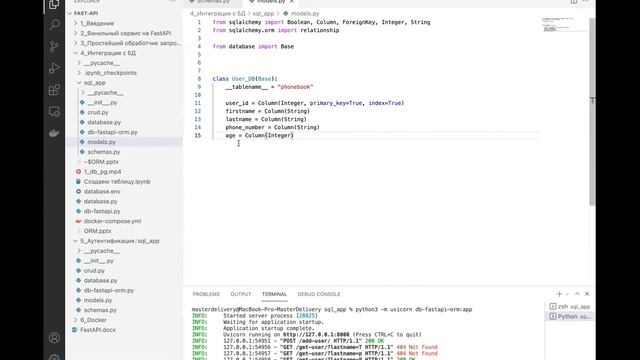Click line number 8 in the gutter
Image resolution: width=640 pixels, height=360 pixels.
pyautogui.click(x=199, y=79)
